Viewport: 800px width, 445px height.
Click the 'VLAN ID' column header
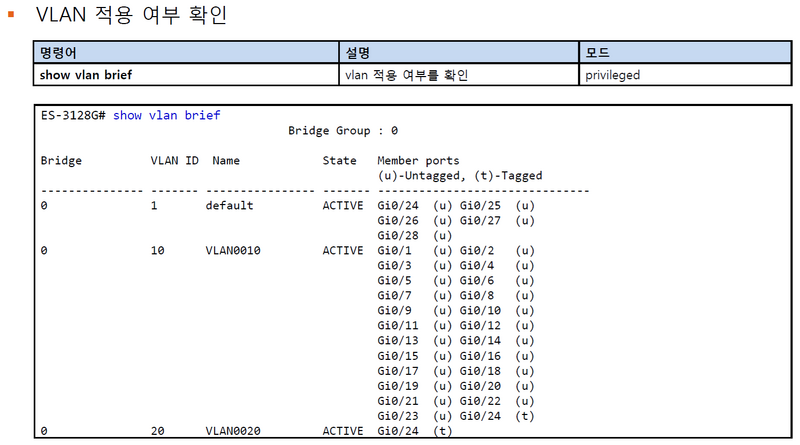coord(174,161)
